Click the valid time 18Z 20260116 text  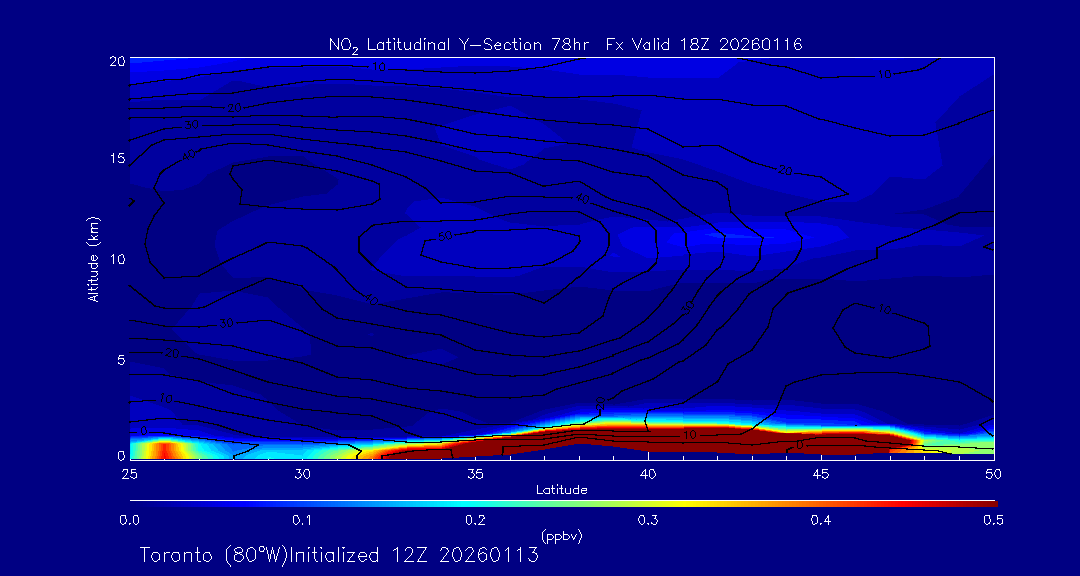[x=744, y=44]
